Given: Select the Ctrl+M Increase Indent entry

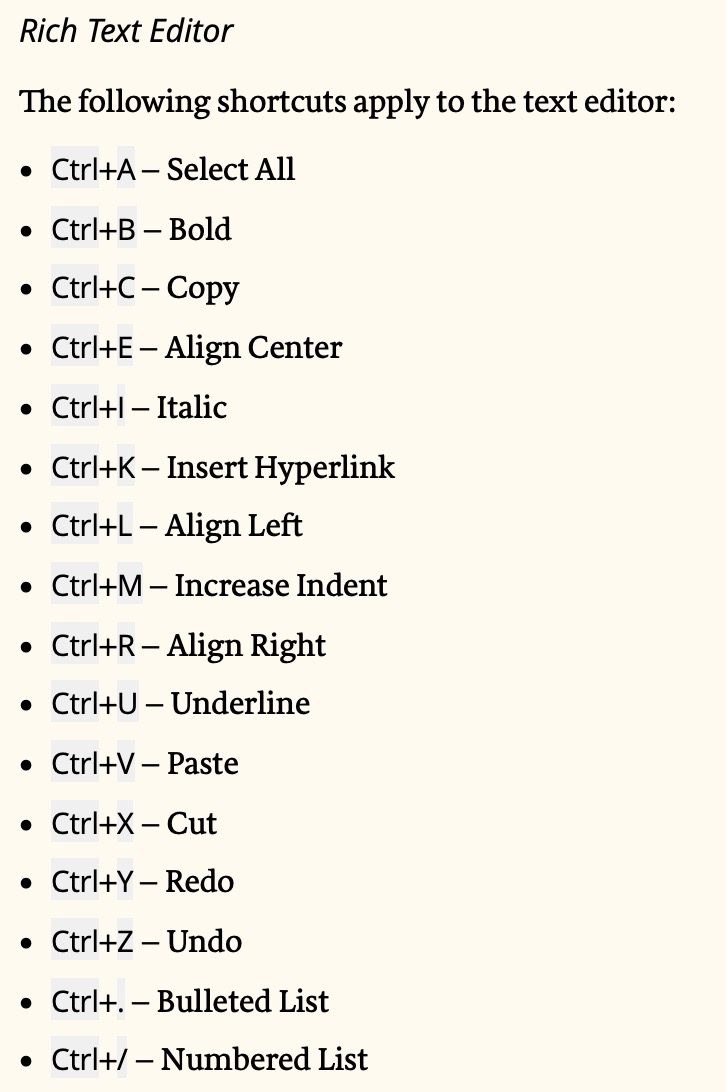Looking at the screenshot, I should (219, 586).
